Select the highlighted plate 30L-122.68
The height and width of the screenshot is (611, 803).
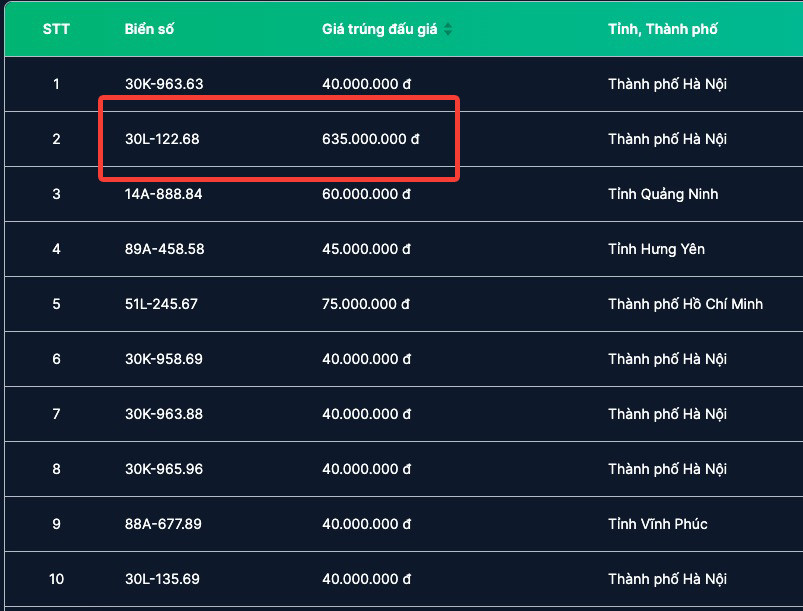point(162,139)
